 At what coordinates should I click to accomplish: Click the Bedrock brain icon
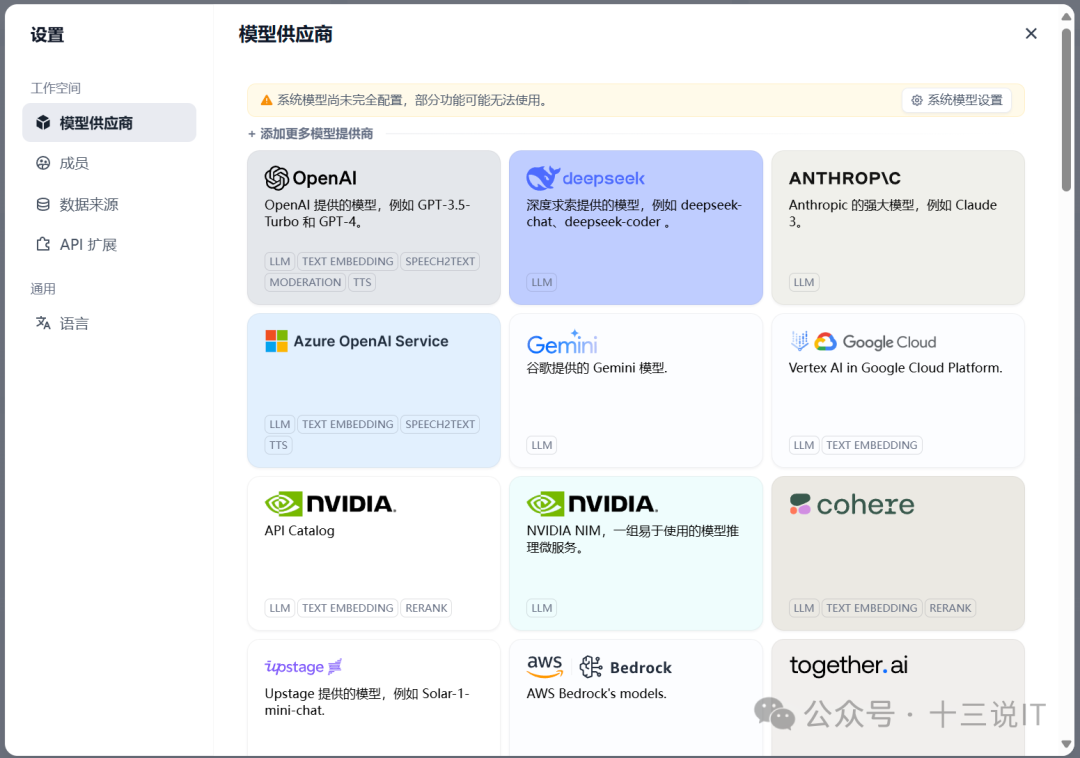(x=591, y=666)
